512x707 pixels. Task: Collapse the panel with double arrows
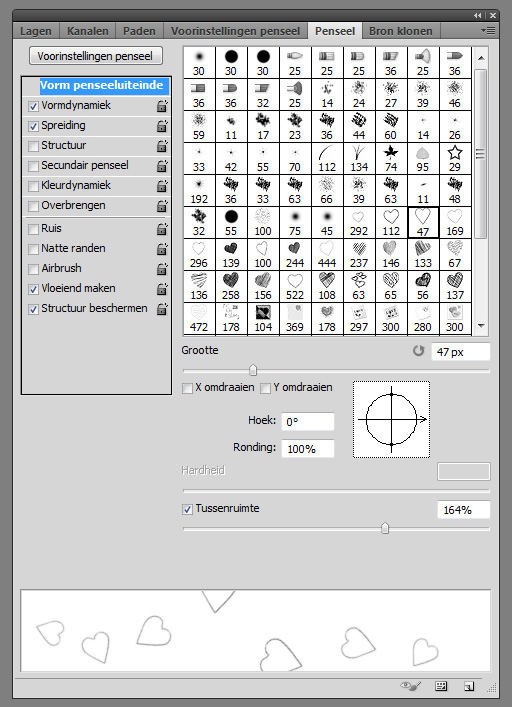478,15
